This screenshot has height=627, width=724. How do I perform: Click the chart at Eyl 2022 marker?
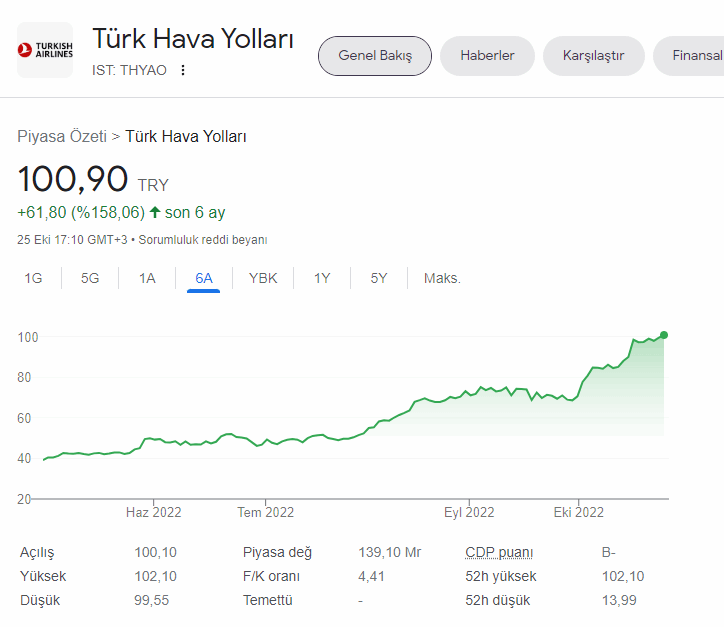pos(469,512)
